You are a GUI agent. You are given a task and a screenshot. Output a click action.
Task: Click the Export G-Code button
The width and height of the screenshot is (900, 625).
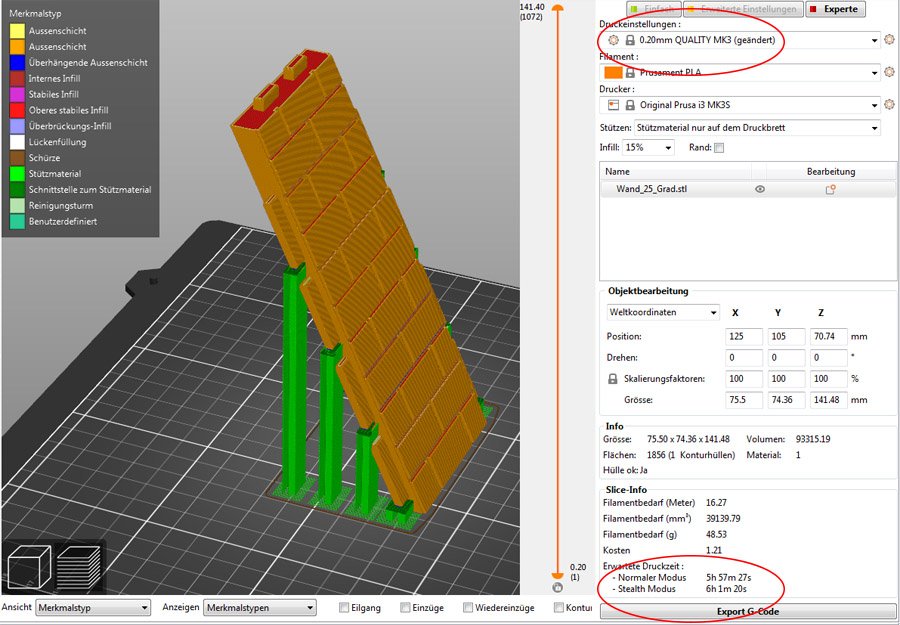(x=747, y=612)
